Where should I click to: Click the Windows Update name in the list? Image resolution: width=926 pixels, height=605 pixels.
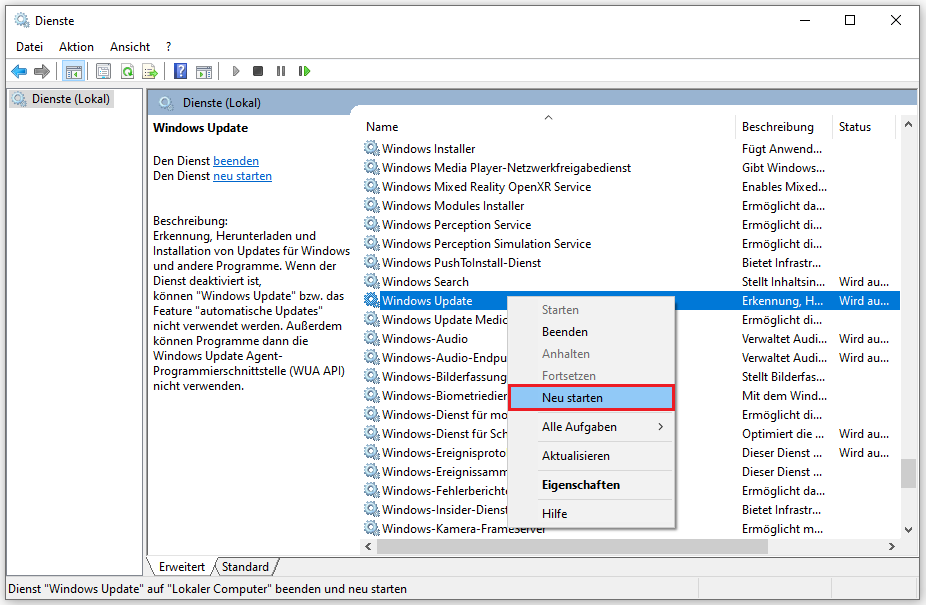point(427,301)
